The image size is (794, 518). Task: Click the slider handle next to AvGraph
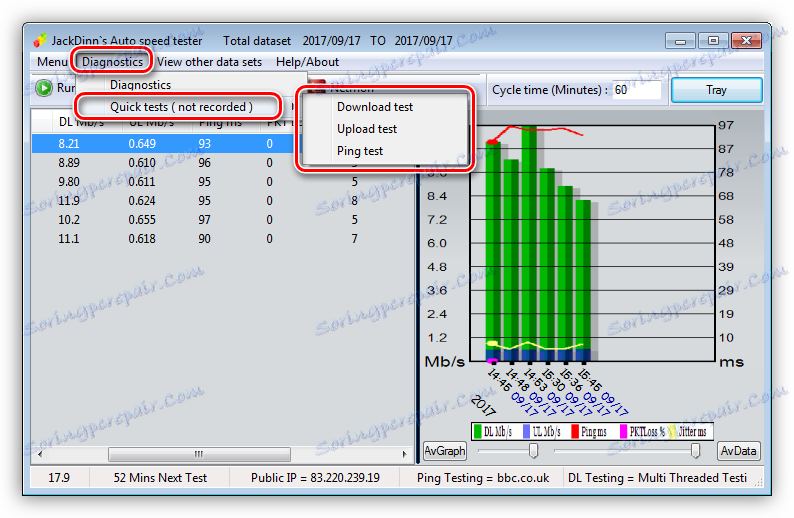[533, 451]
